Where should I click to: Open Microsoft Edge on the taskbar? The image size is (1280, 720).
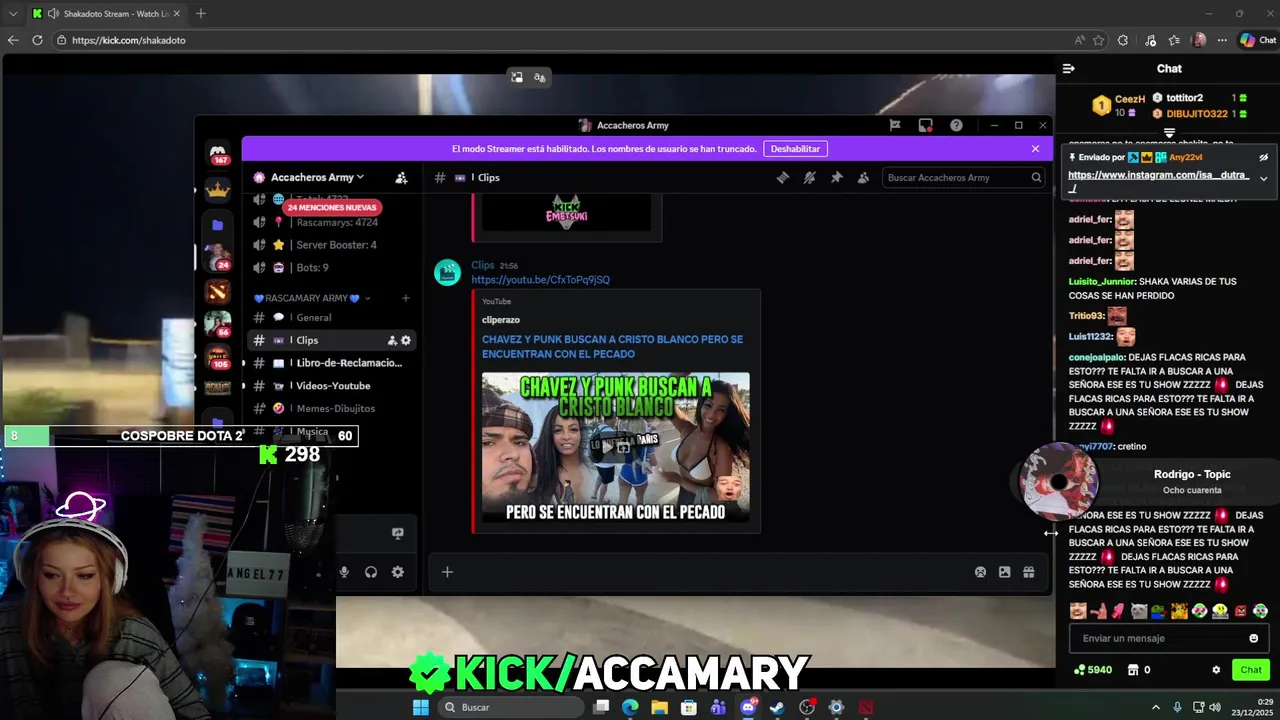point(630,707)
